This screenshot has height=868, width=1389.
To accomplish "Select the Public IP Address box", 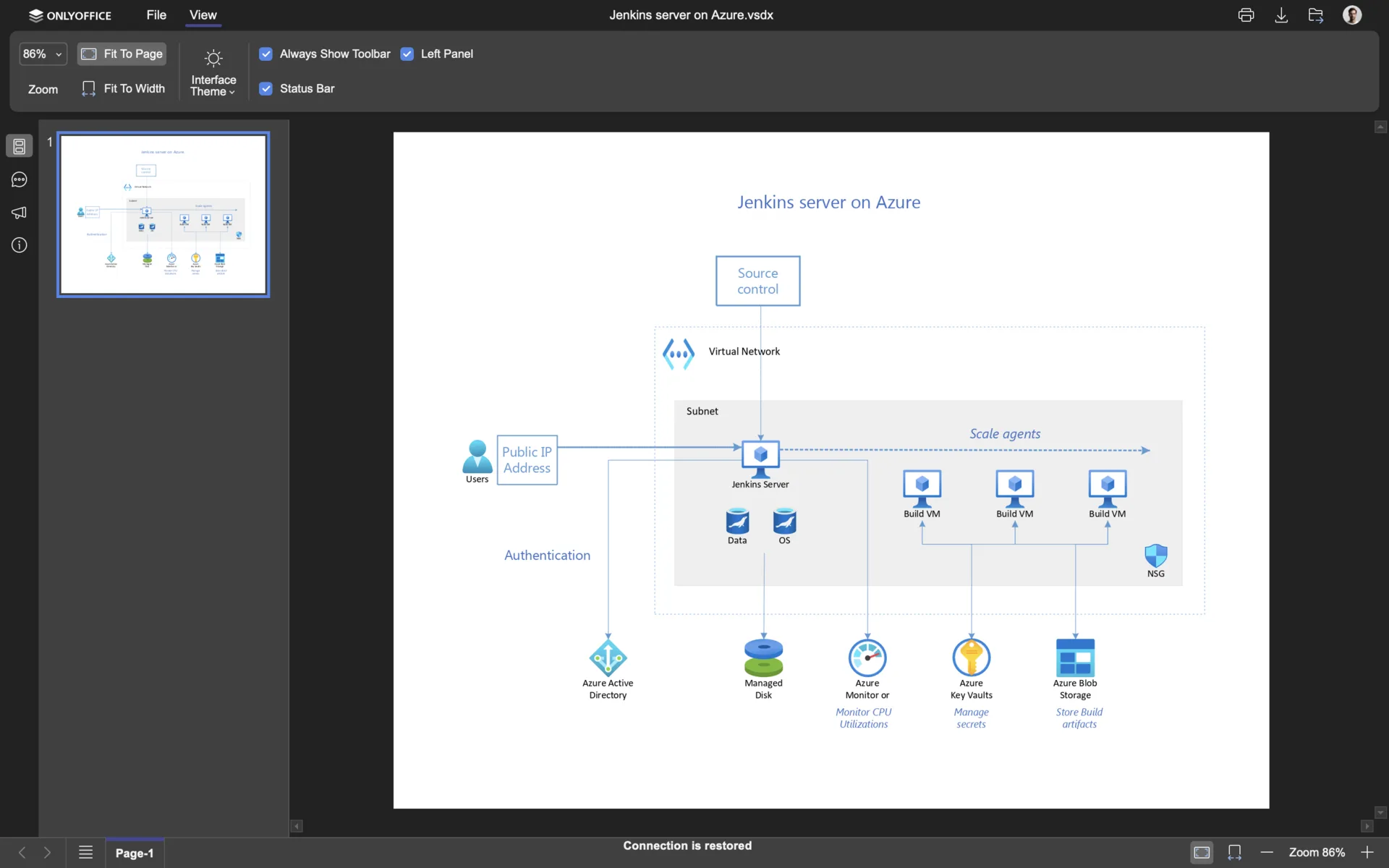I will 527,460.
